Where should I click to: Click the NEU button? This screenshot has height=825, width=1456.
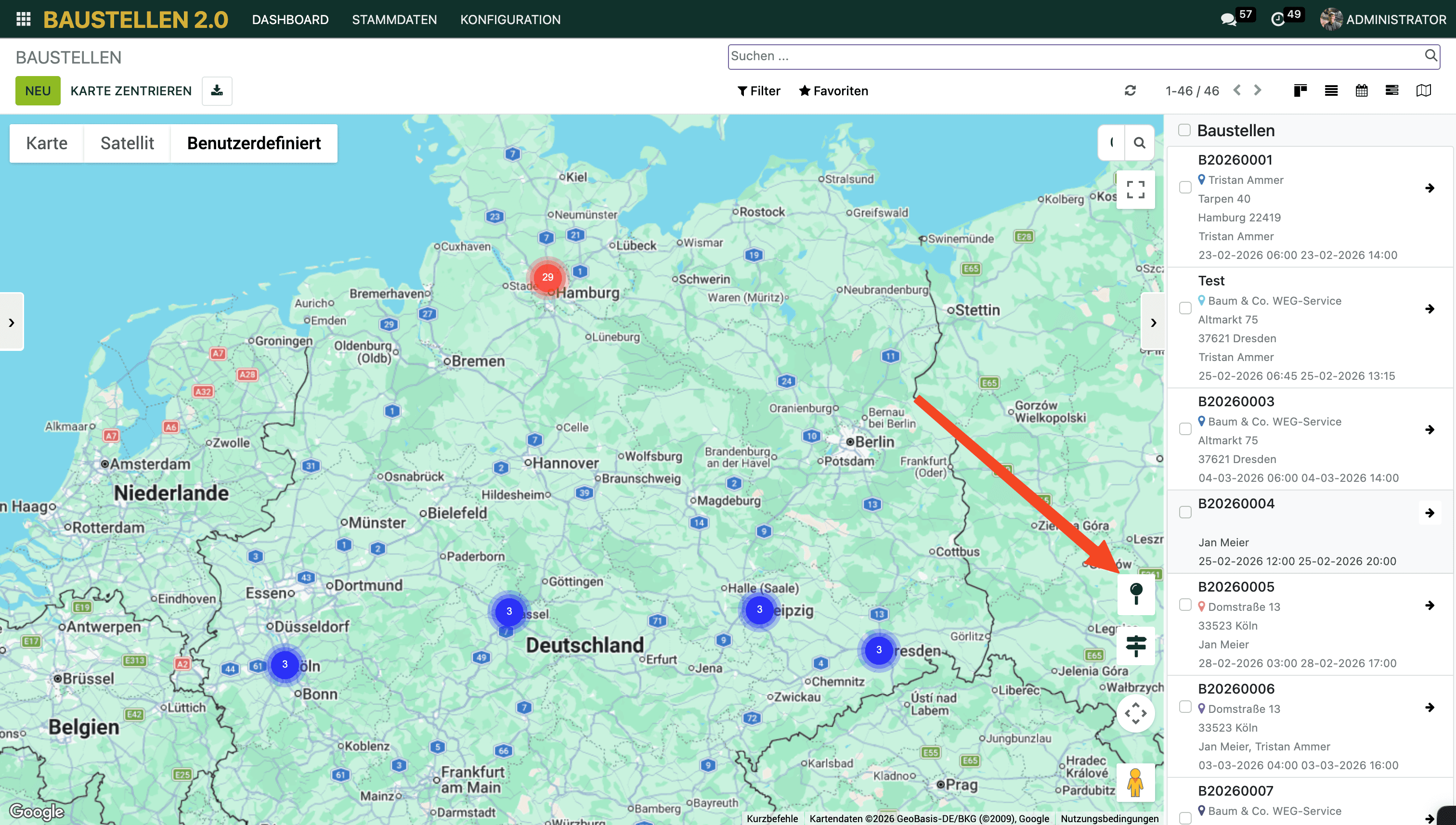point(38,90)
